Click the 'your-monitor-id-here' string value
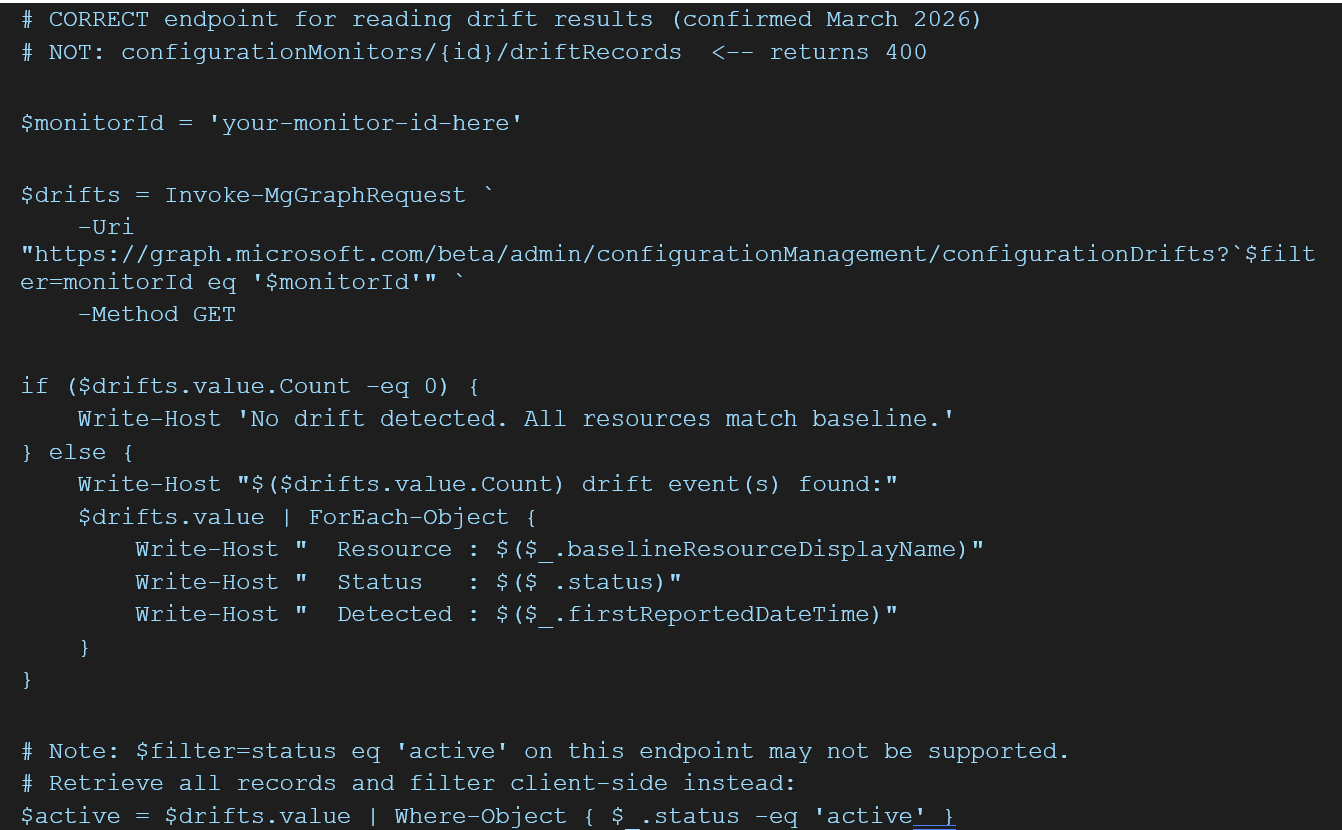 [x=372, y=124]
